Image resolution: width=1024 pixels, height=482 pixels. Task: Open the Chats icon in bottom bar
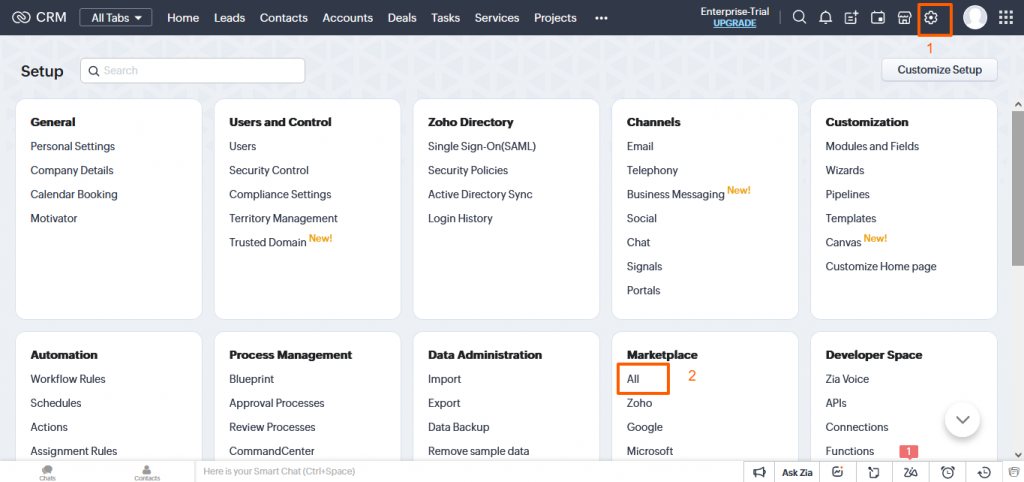47,472
